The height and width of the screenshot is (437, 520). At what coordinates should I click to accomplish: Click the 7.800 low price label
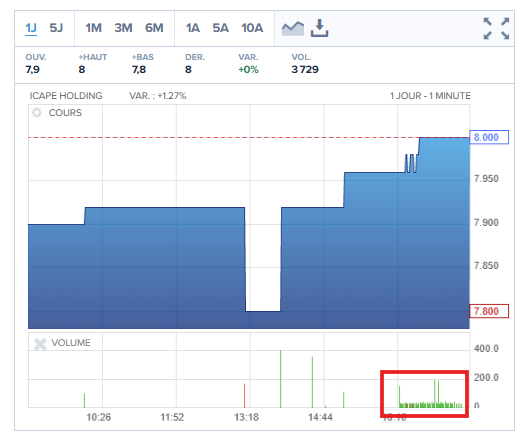point(489,311)
